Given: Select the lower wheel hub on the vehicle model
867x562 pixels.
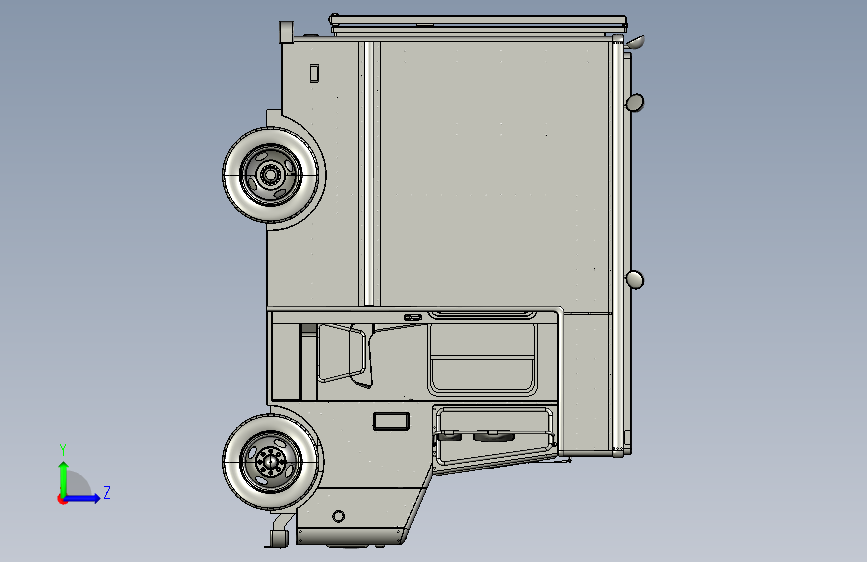Looking at the screenshot, I should click(x=270, y=461).
